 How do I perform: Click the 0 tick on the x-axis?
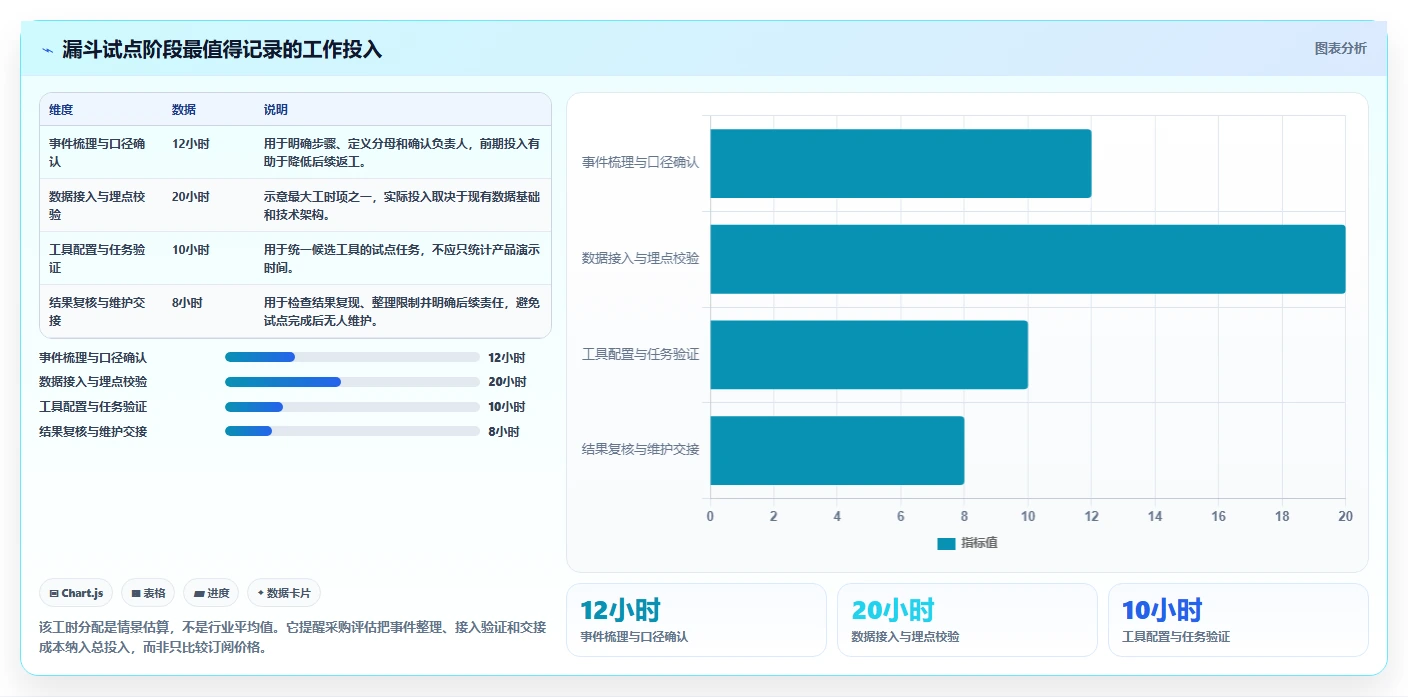[710, 517]
